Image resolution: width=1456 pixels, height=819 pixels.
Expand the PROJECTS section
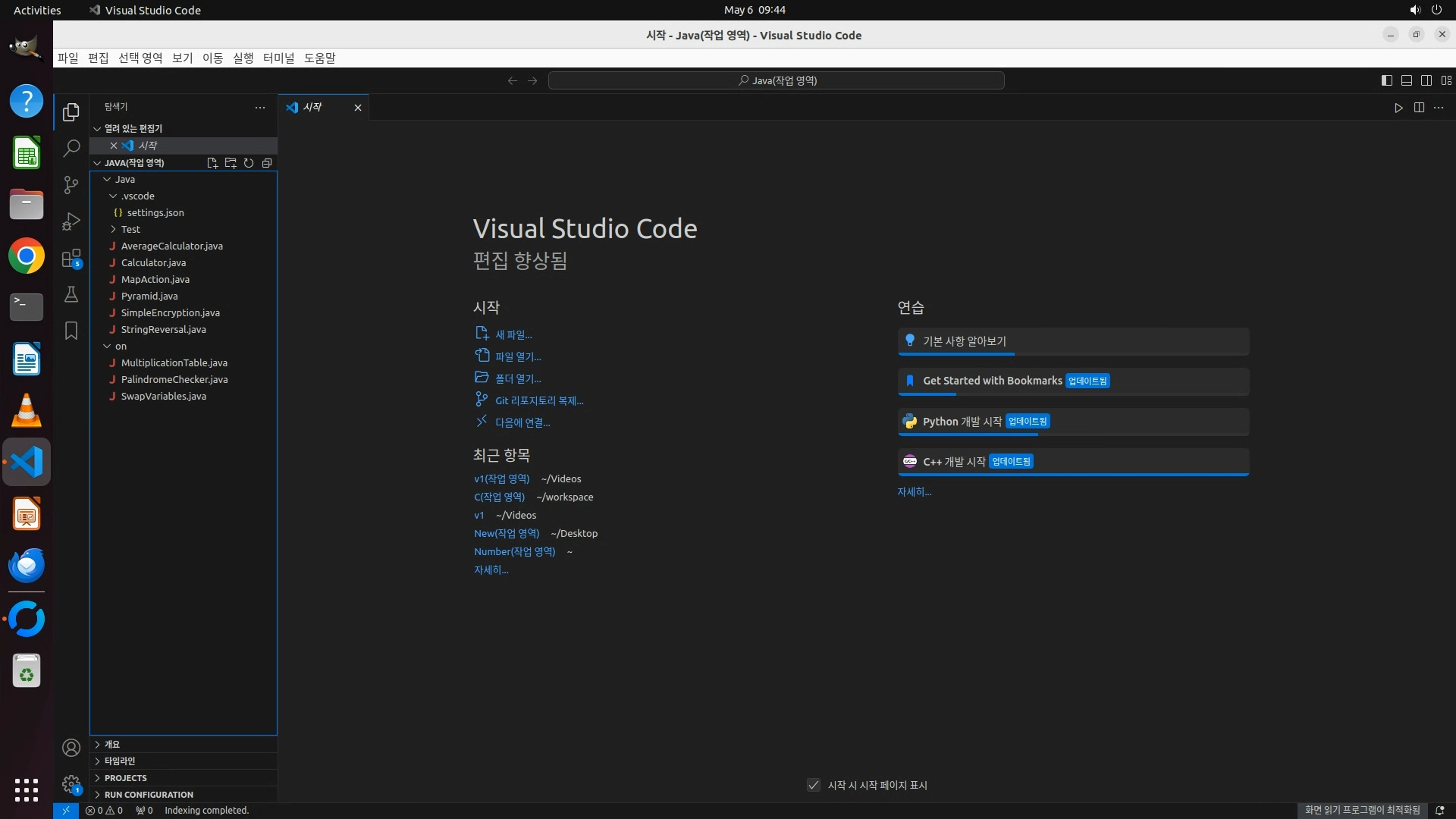pos(126,778)
